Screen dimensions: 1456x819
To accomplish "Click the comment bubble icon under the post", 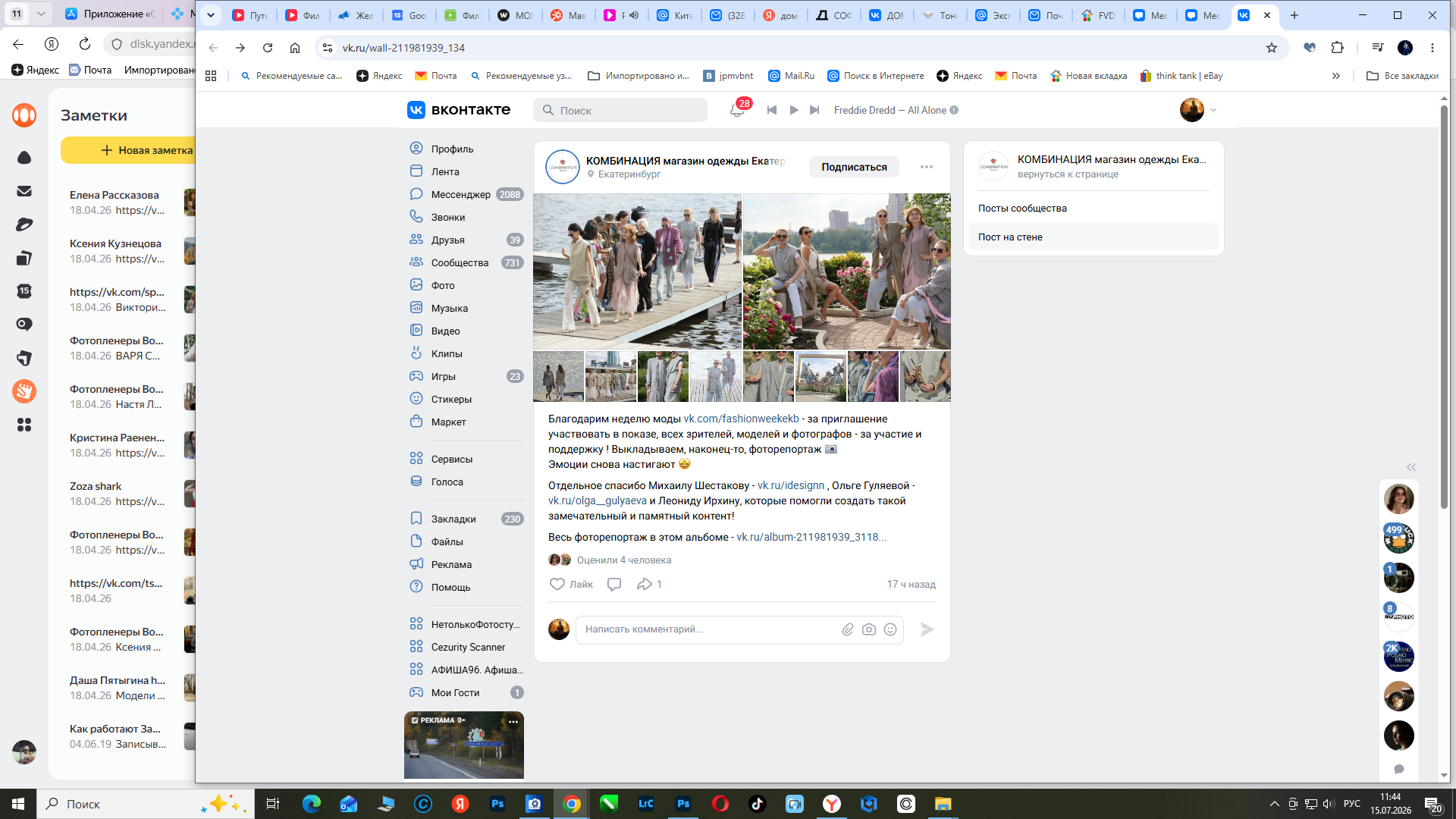I will (614, 584).
